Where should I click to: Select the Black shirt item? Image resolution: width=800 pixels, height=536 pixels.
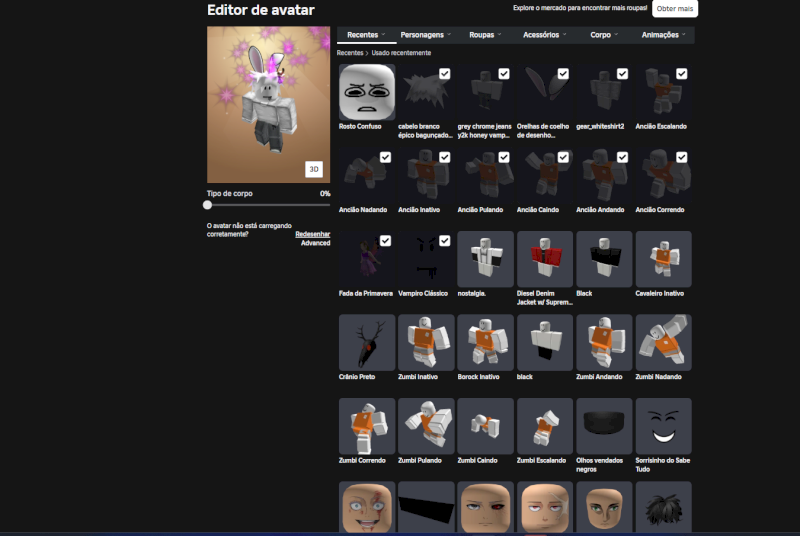(604, 259)
